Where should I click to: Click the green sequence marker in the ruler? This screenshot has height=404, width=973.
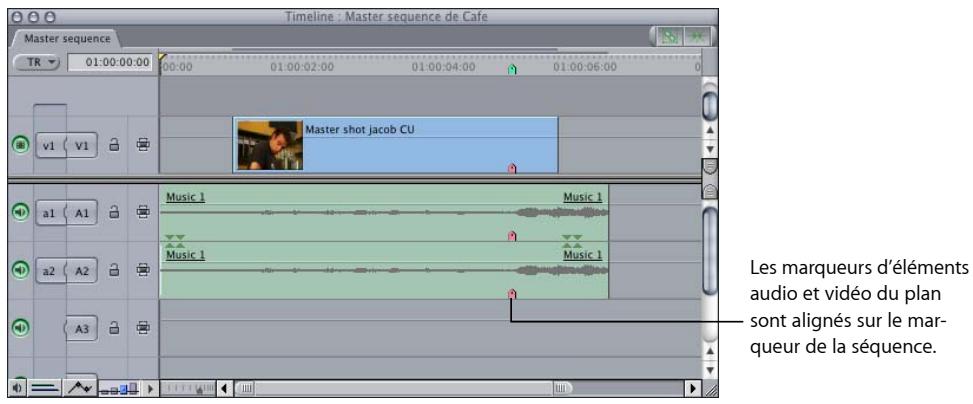tap(512, 70)
